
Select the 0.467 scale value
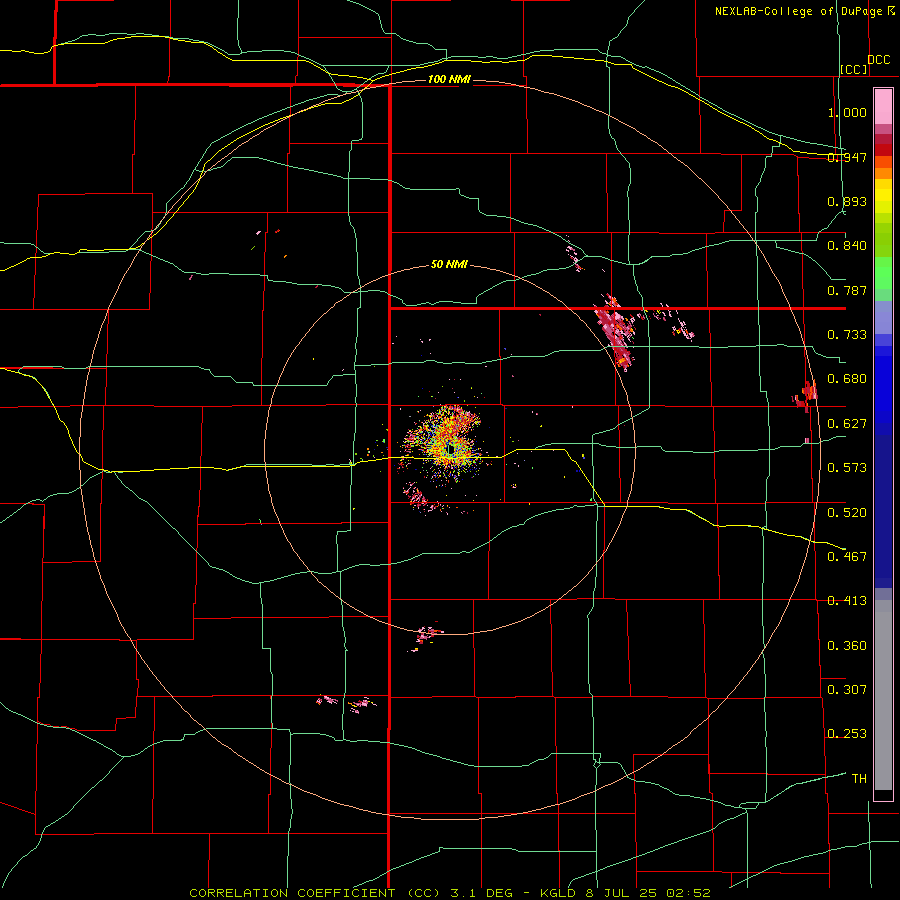click(847, 557)
